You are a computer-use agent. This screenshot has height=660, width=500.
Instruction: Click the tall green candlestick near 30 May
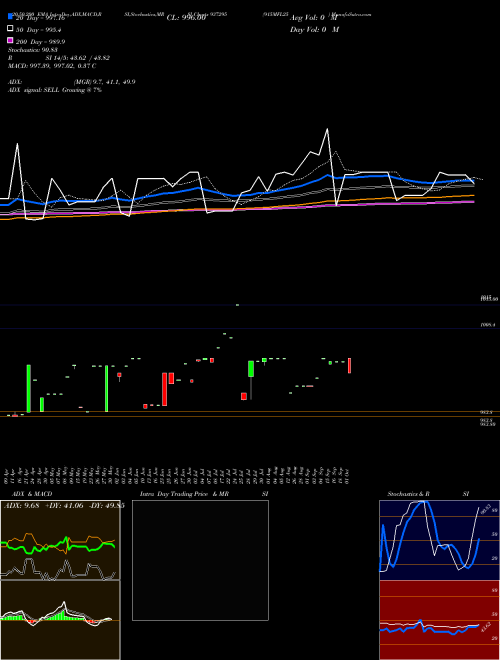pos(106,389)
